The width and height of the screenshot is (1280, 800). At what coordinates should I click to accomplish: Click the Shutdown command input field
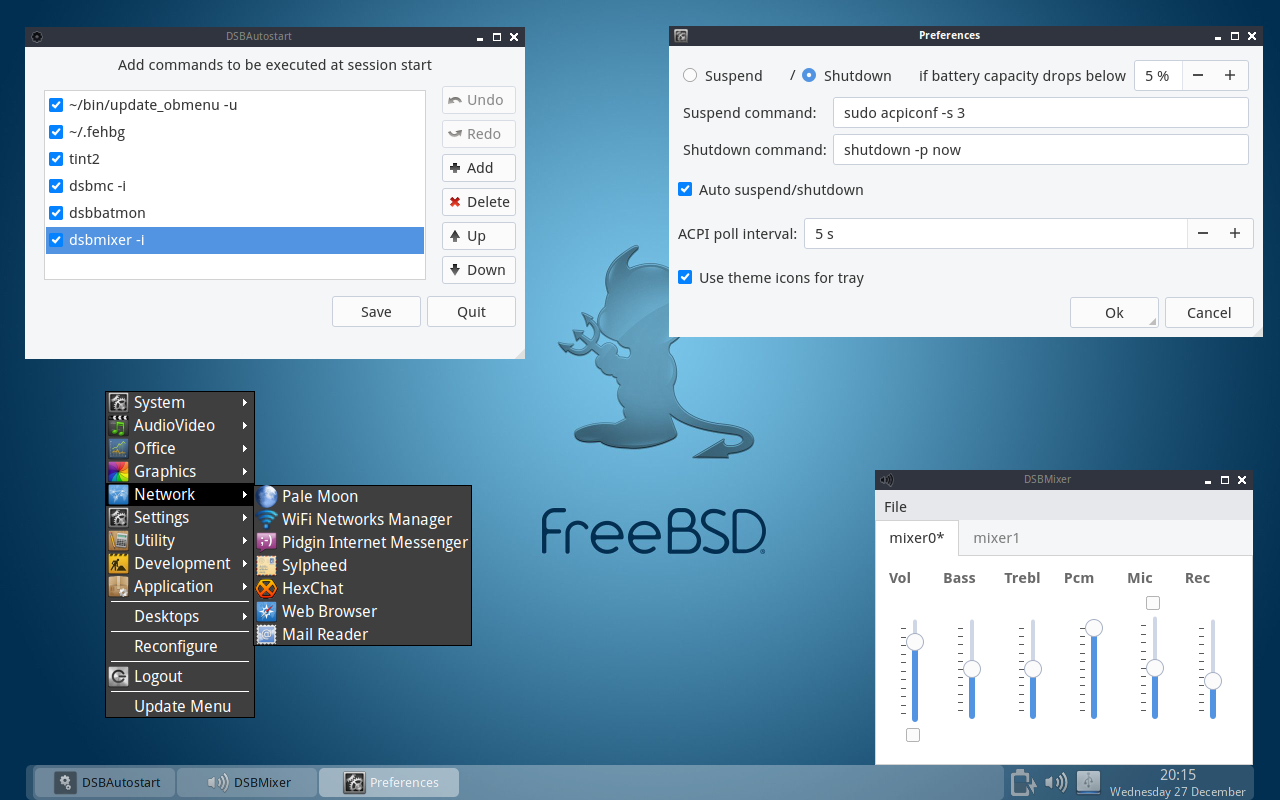1040,150
